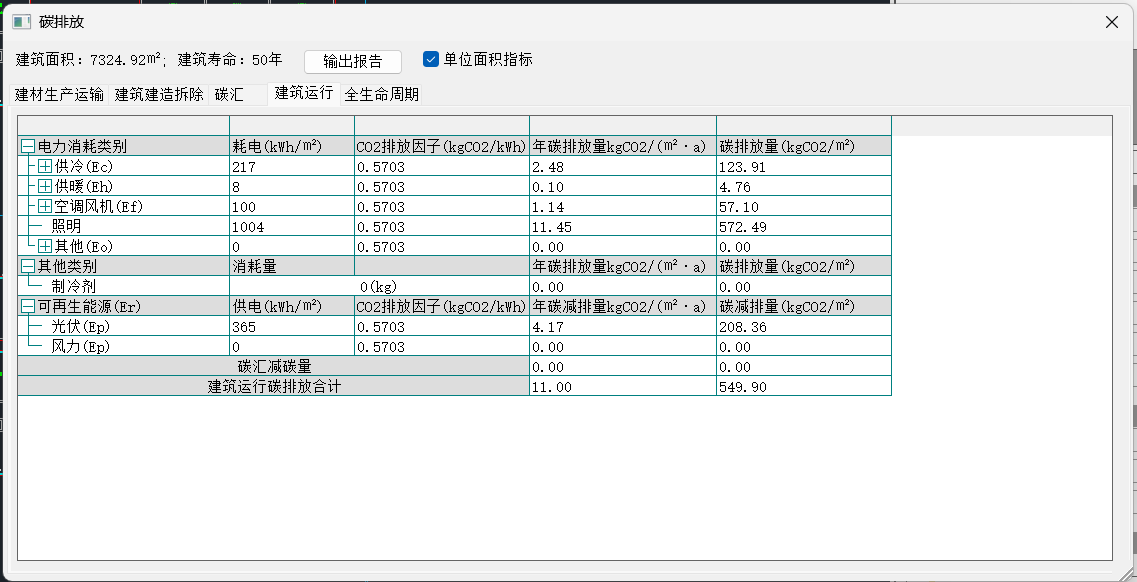Click the 光伏(Ep) power supply value 365
The image size is (1137, 582).
tap(244, 327)
